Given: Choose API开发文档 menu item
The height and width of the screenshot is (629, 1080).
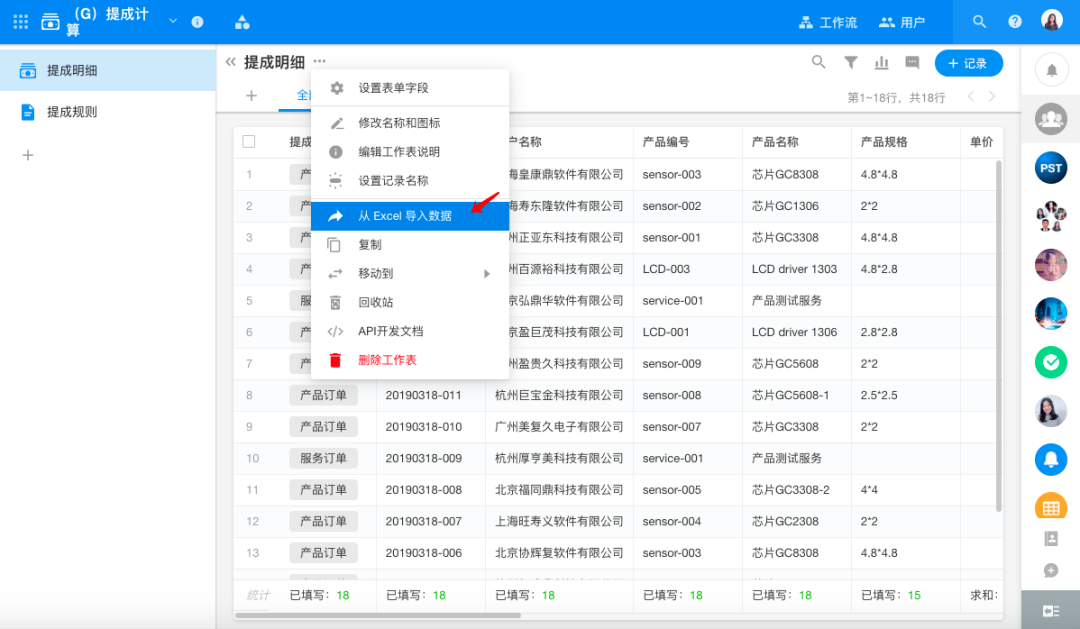Looking at the screenshot, I should pos(410,331).
